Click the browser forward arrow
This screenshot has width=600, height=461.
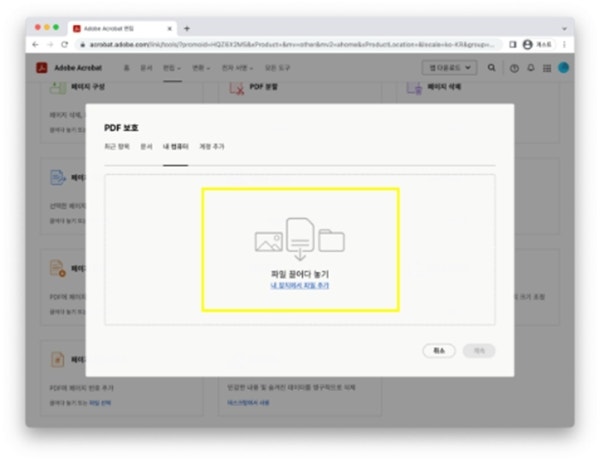pyautogui.click(x=50, y=45)
